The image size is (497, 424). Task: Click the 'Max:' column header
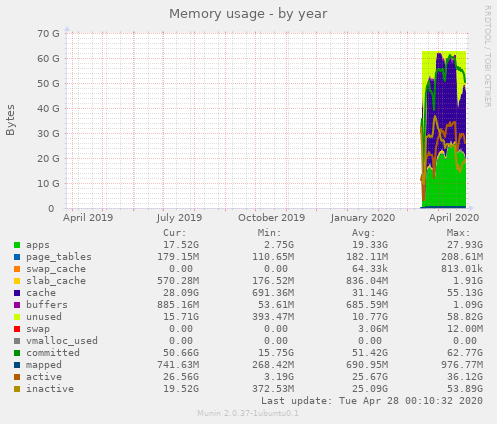(x=459, y=233)
